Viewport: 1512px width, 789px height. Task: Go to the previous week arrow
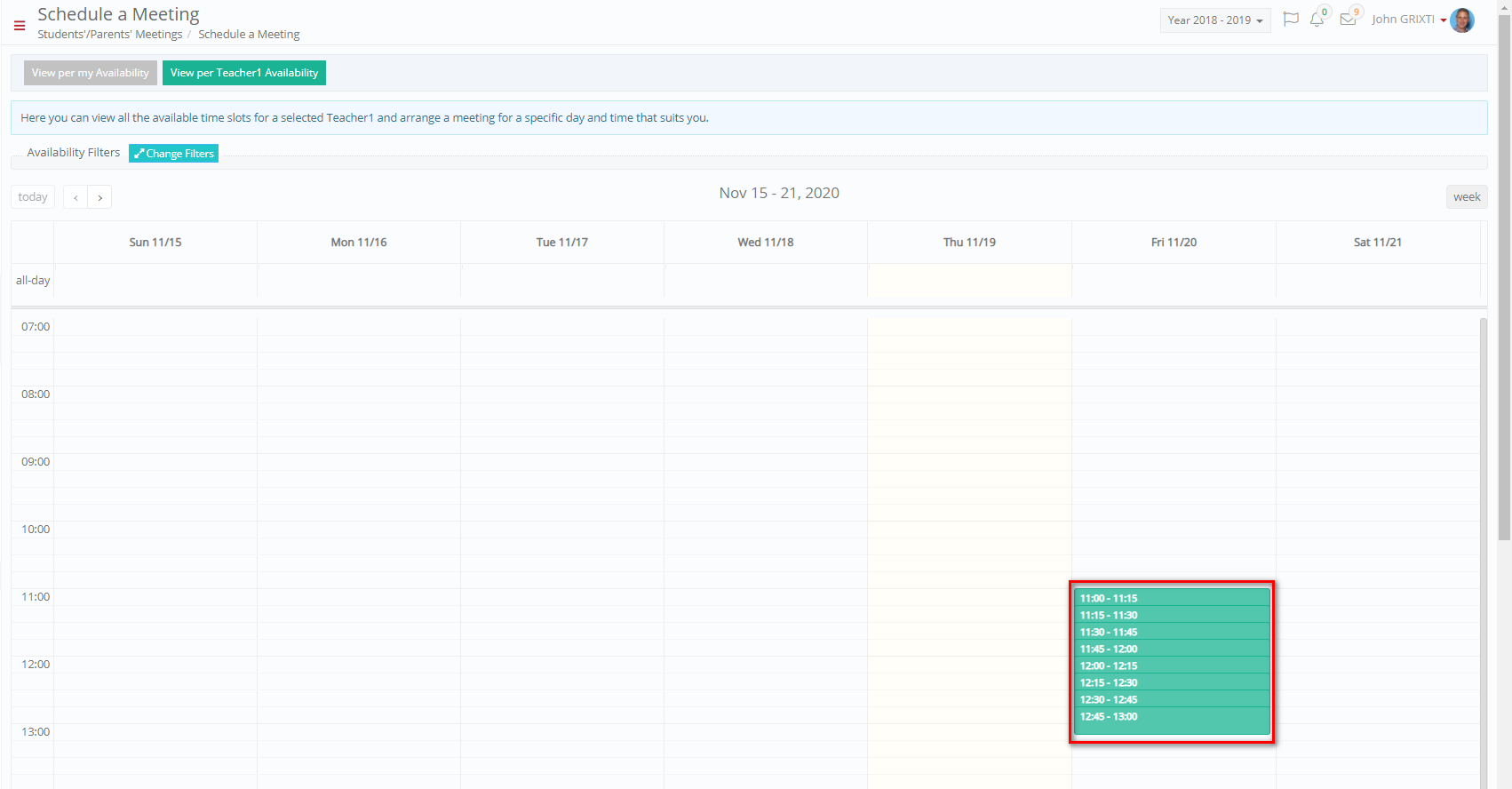76,197
